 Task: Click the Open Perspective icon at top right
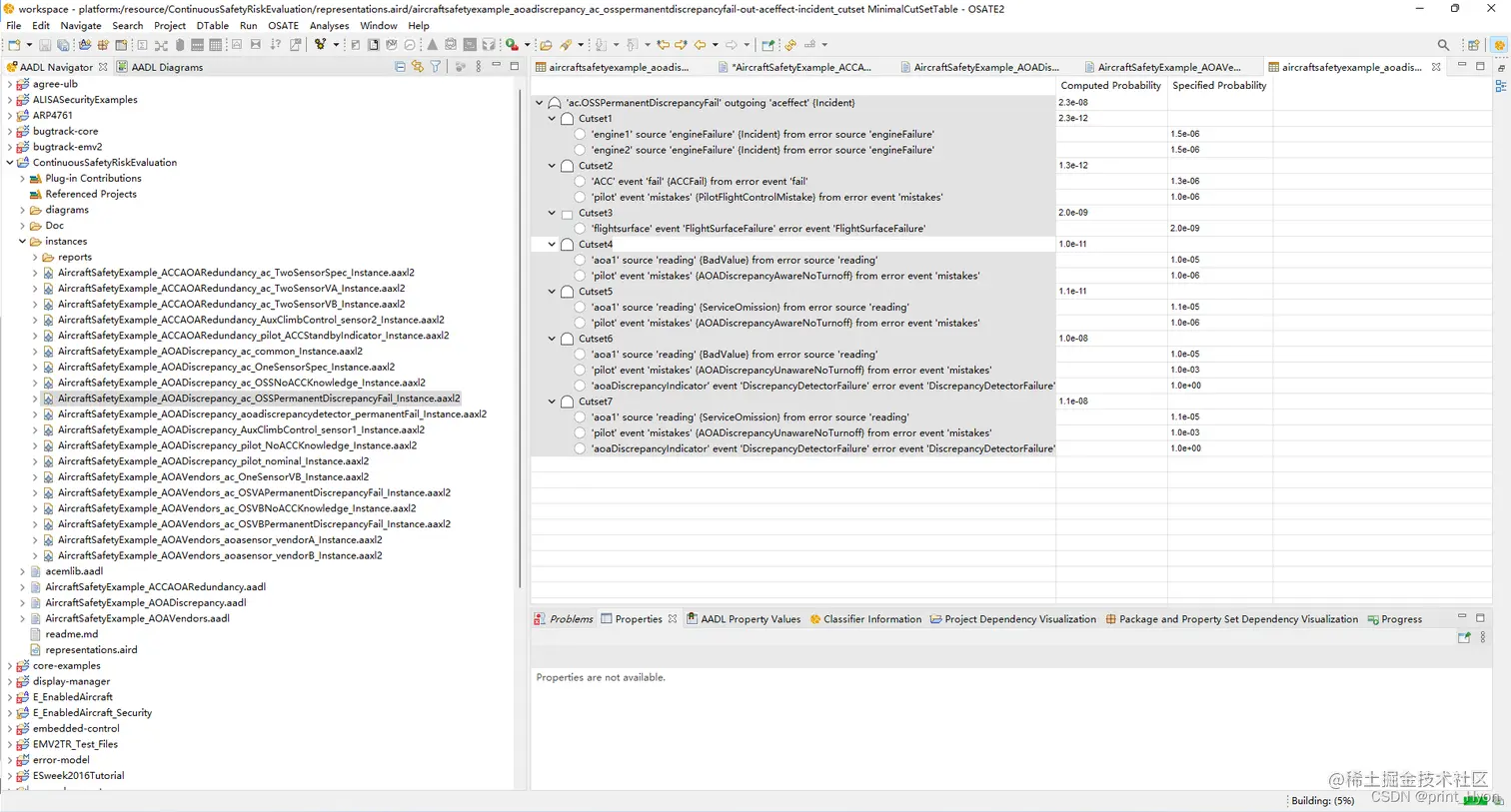(x=1473, y=45)
